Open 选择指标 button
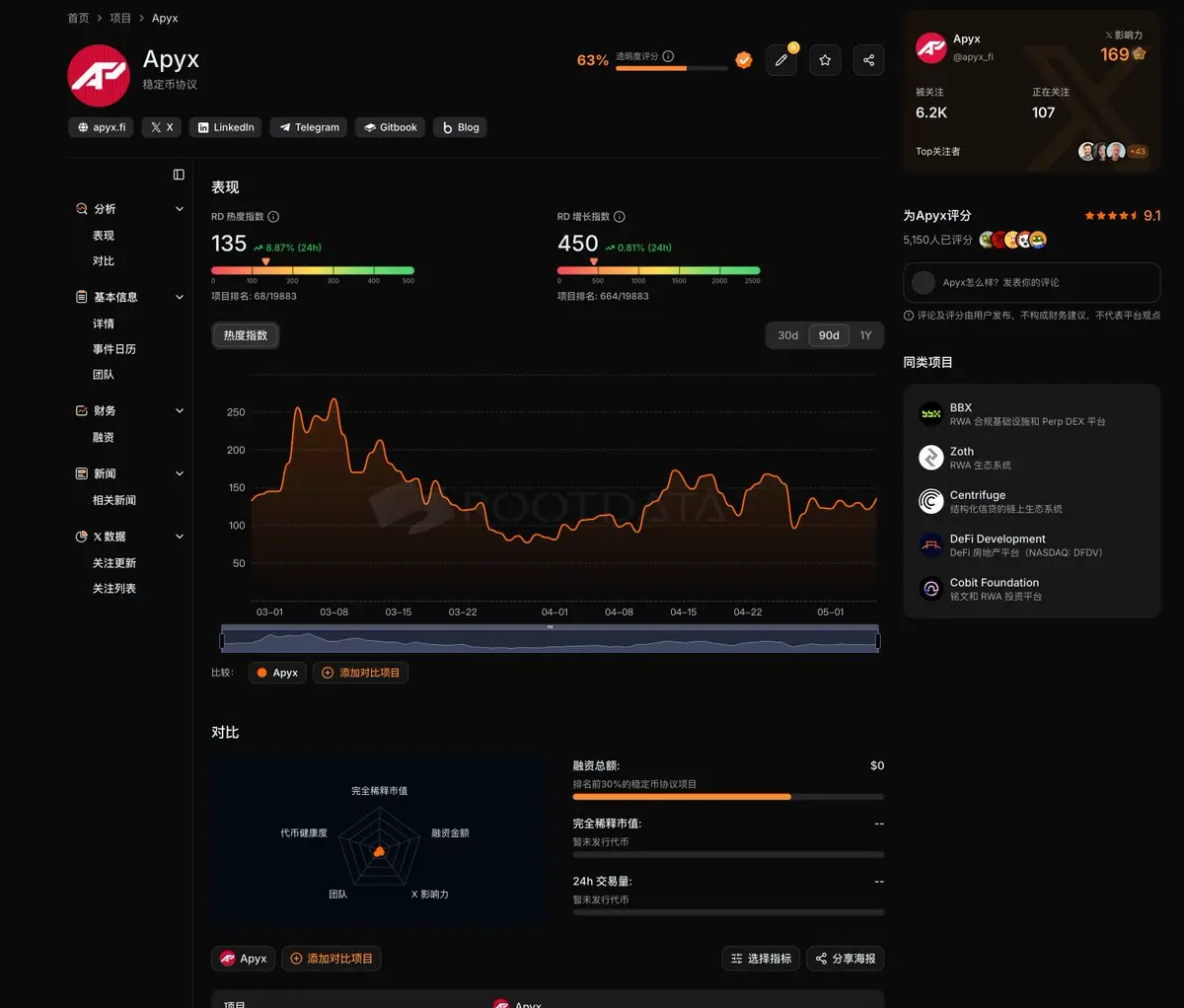Image resolution: width=1184 pixels, height=1008 pixels. [761, 959]
